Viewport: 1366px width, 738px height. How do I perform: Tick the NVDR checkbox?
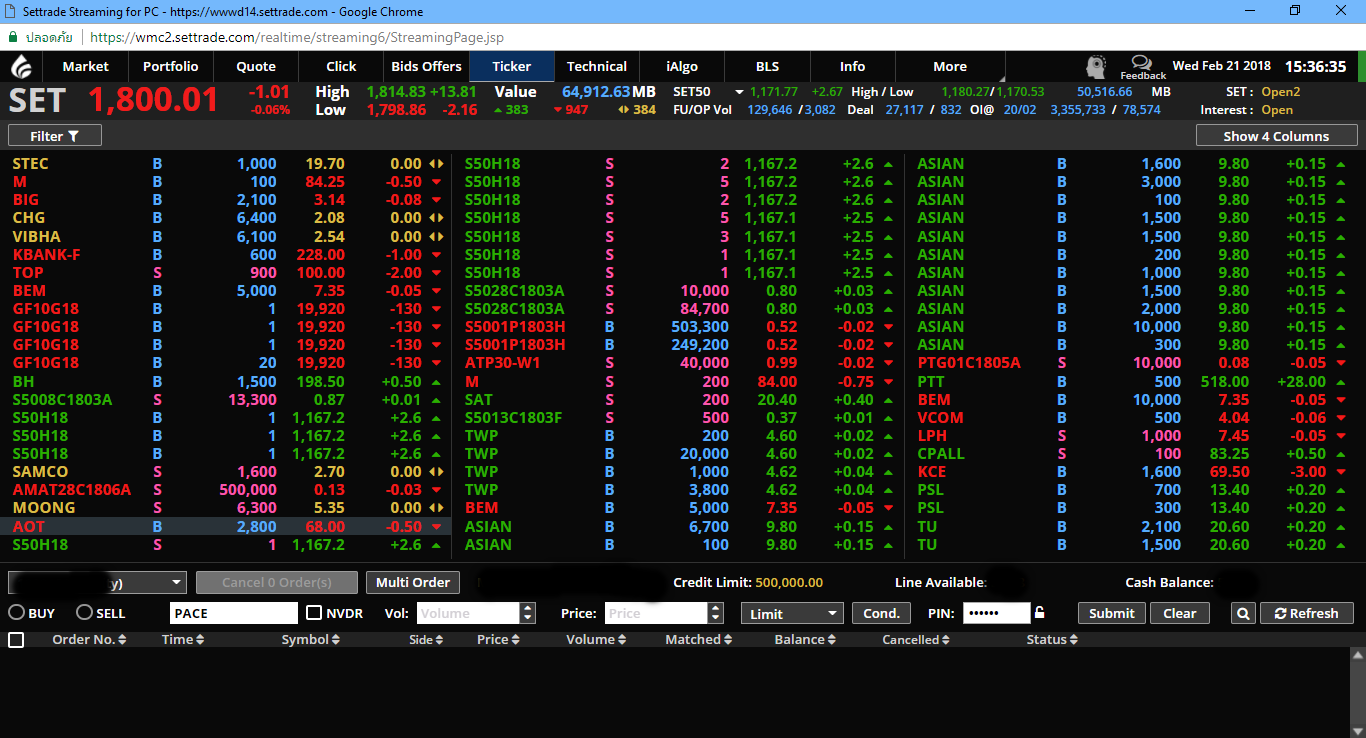tap(314, 613)
